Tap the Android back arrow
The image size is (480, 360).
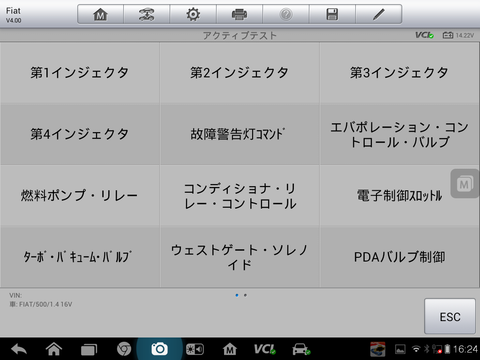[19, 349]
